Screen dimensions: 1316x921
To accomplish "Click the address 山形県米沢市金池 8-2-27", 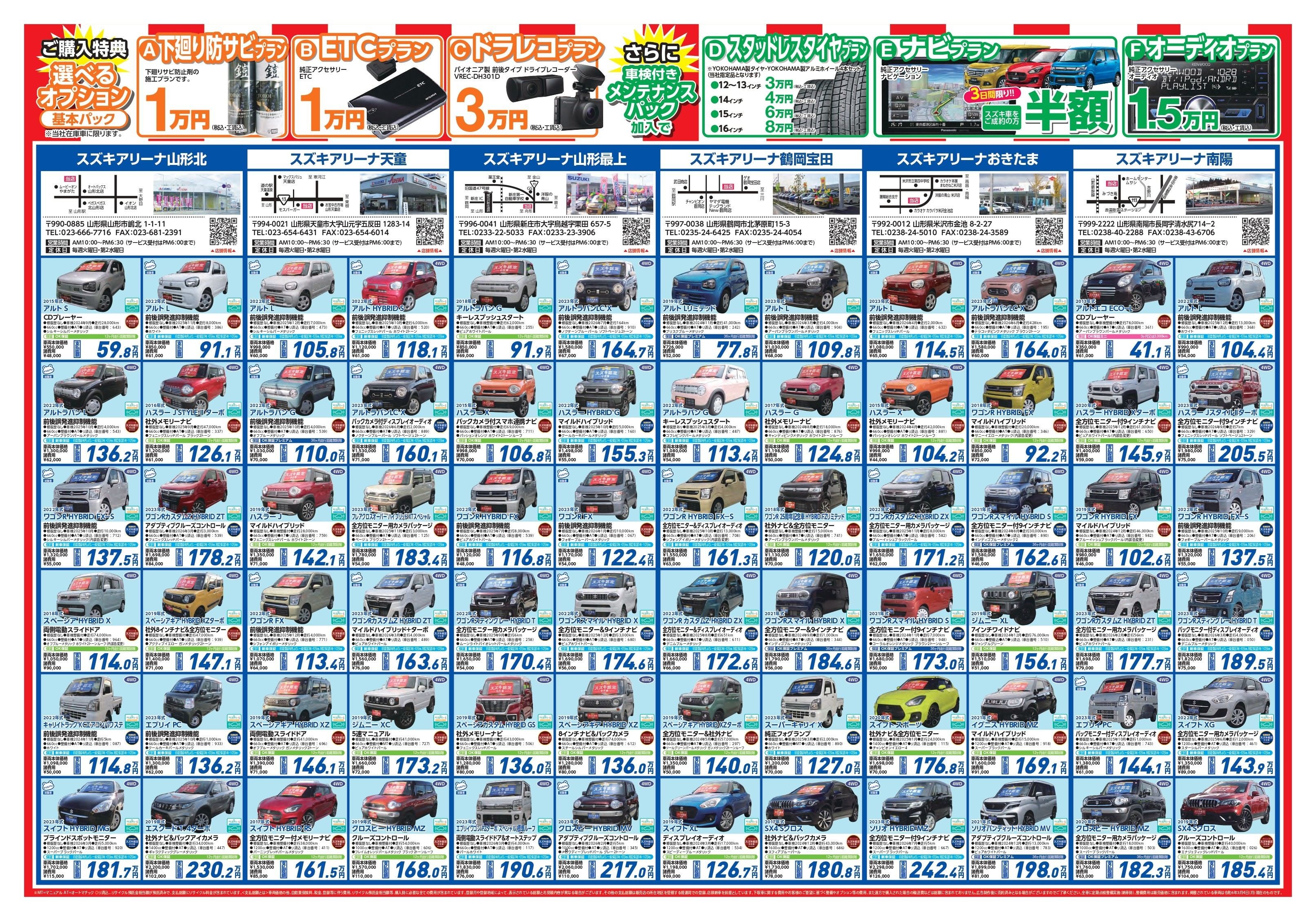I will (952, 224).
